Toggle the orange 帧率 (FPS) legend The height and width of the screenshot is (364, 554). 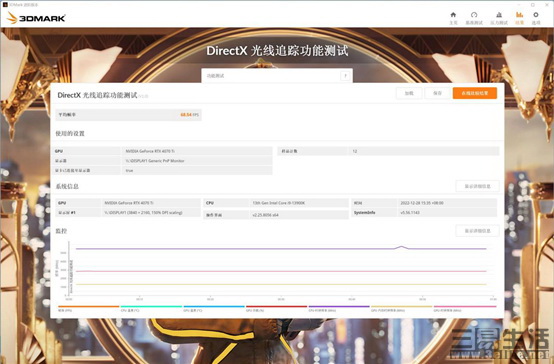pyautogui.click(x=88, y=309)
